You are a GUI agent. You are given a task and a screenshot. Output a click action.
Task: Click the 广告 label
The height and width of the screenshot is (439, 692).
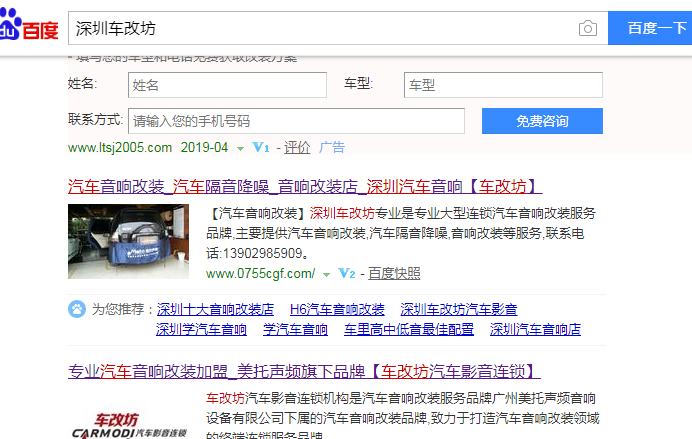332,147
